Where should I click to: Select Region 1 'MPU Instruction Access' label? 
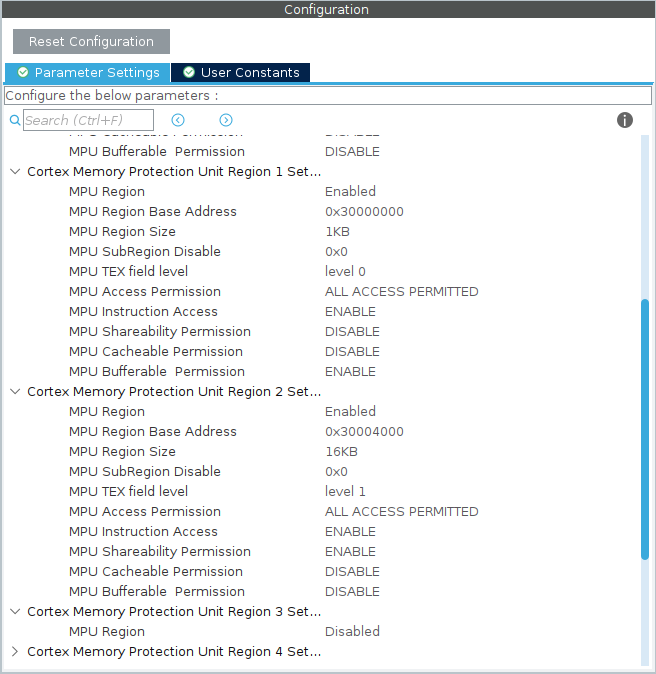pyautogui.click(x=143, y=312)
